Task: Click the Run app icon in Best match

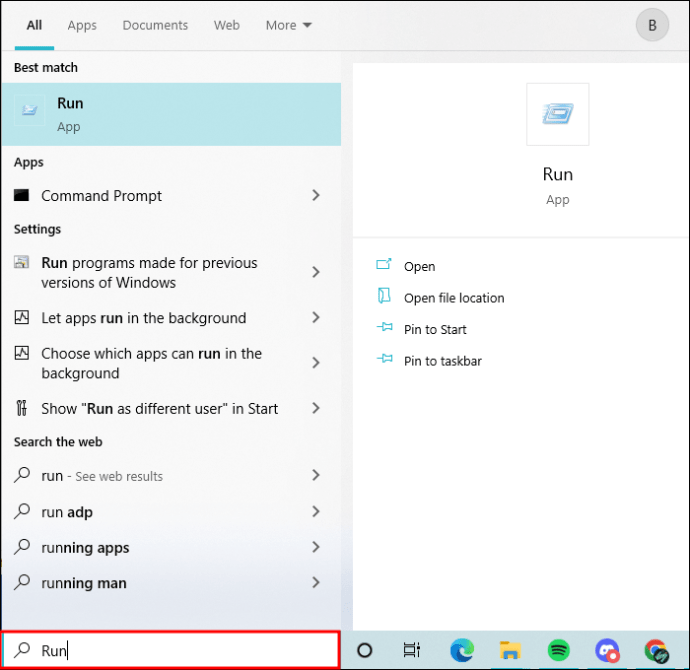Action: pos(29,110)
